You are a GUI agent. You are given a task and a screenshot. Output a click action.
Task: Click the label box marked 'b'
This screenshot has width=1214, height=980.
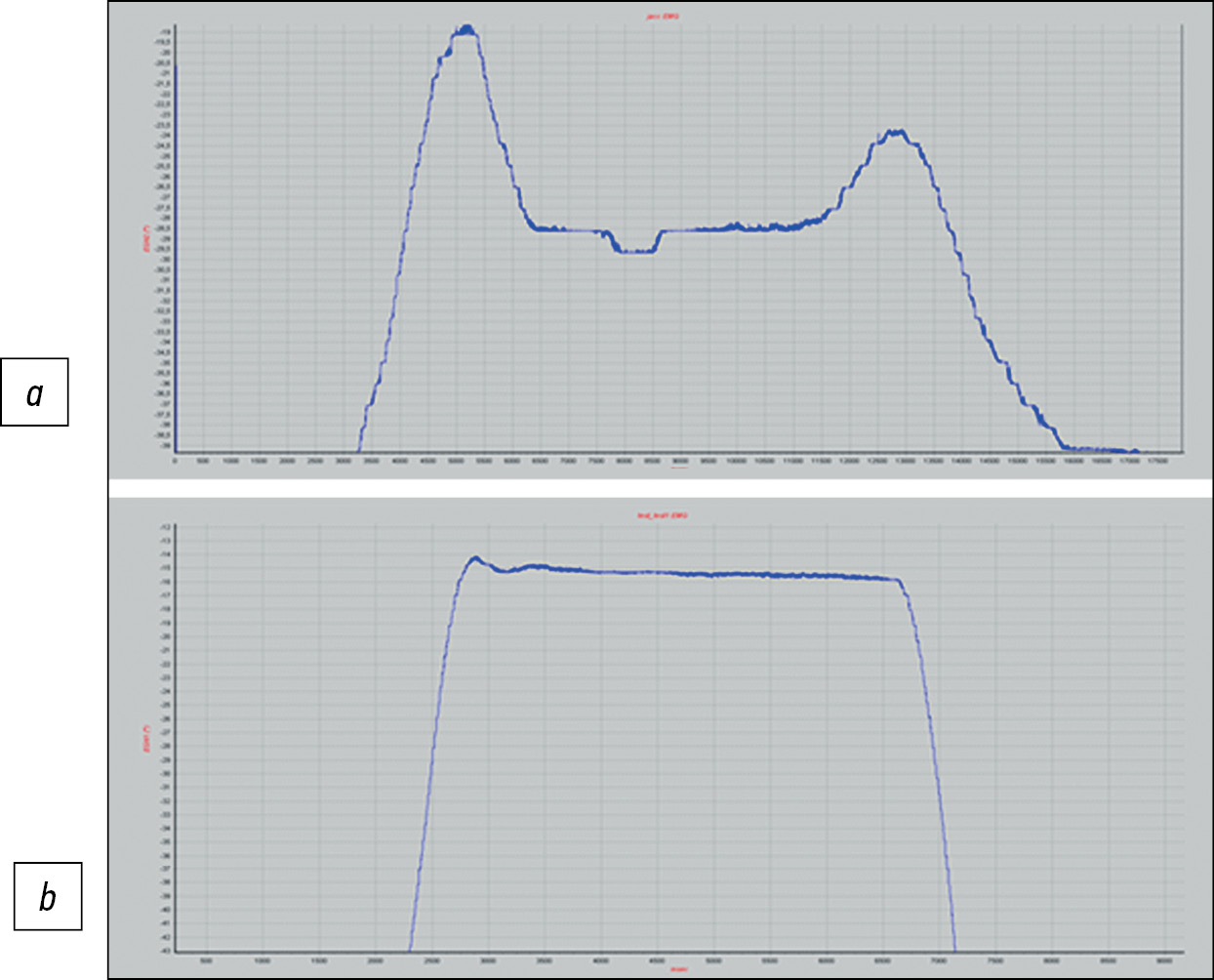tap(47, 896)
